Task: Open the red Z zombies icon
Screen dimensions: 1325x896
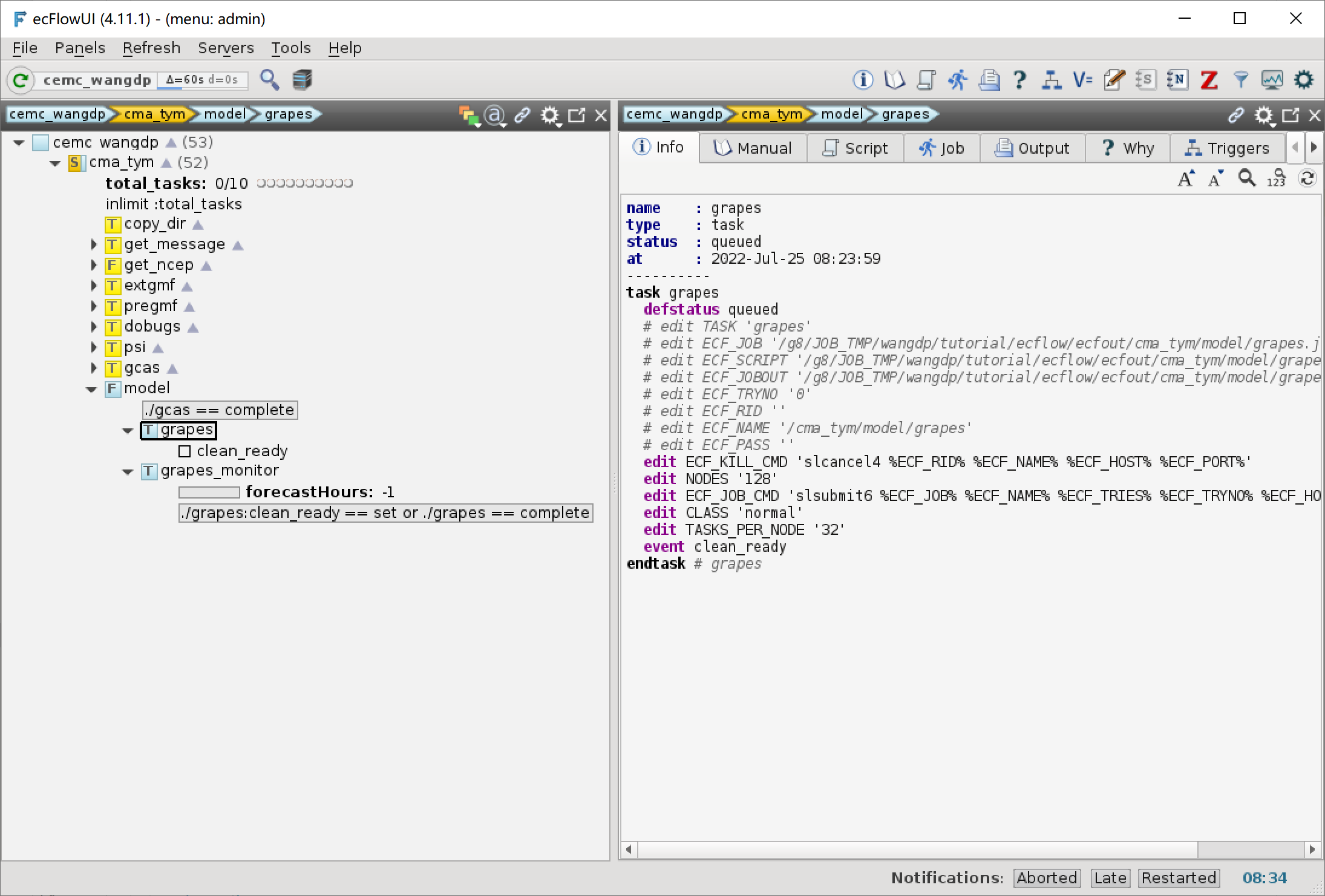Action: 1209,80
